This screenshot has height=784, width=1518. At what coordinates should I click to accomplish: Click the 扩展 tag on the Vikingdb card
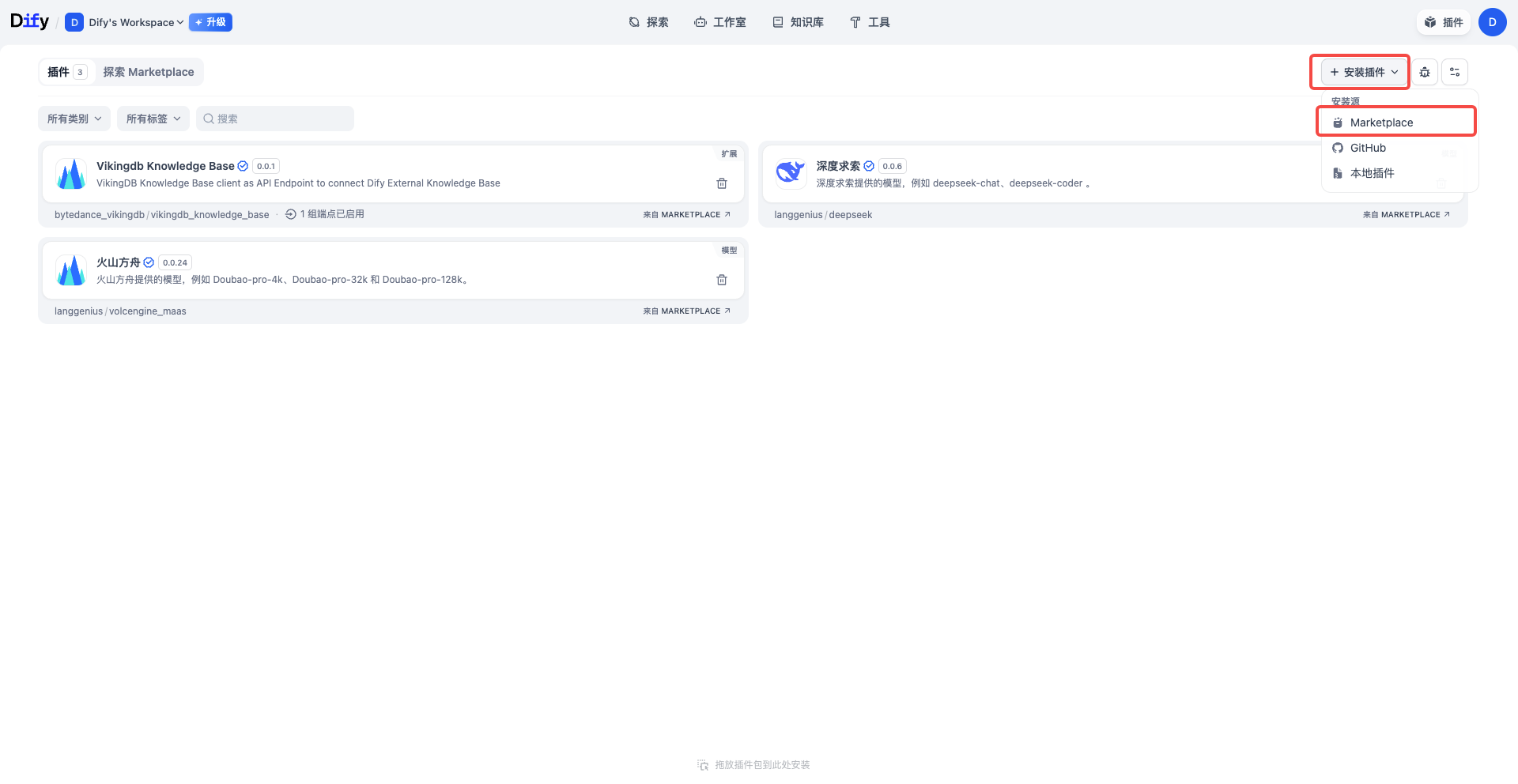click(729, 154)
